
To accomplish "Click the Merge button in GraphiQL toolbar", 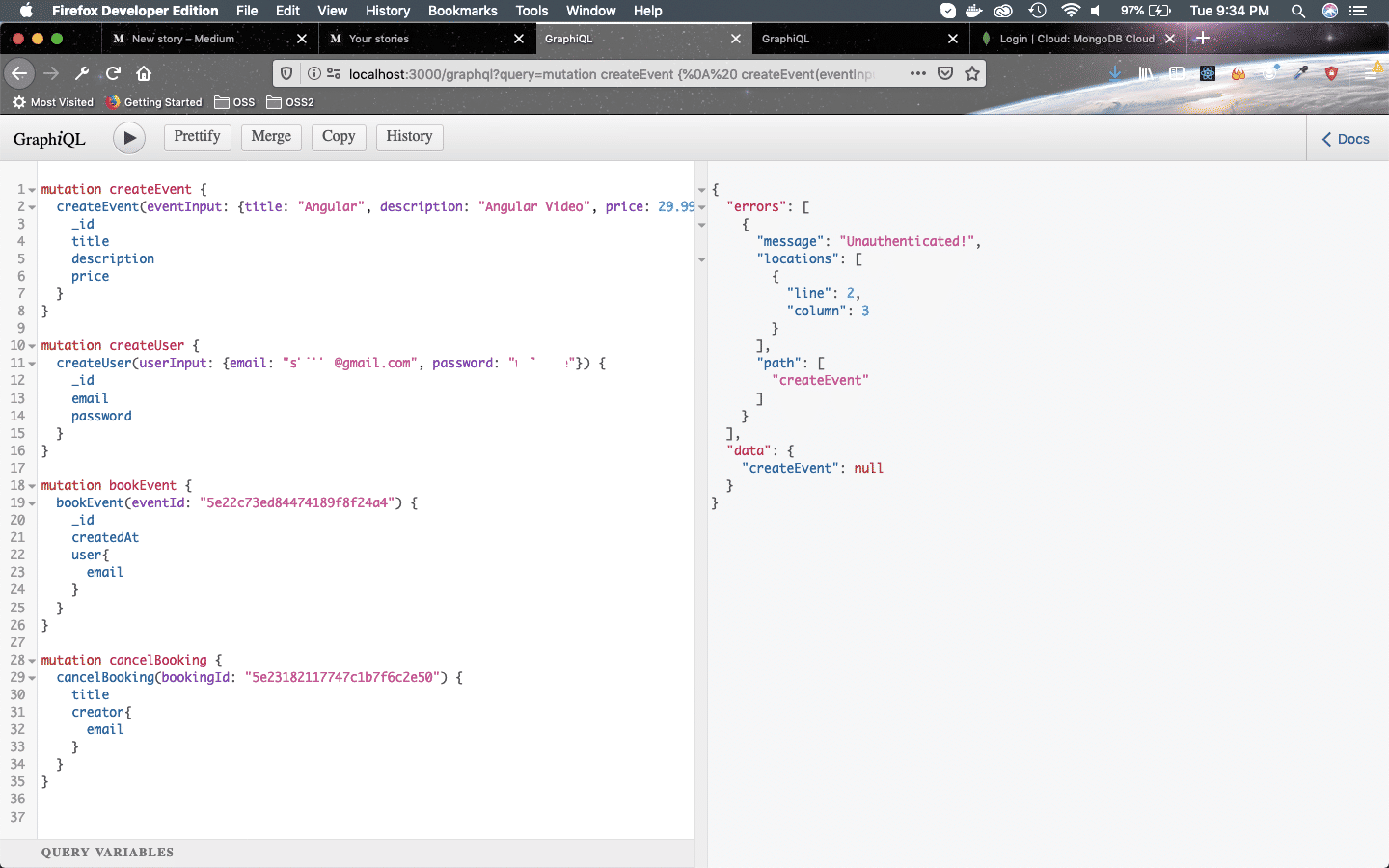I will click(271, 137).
